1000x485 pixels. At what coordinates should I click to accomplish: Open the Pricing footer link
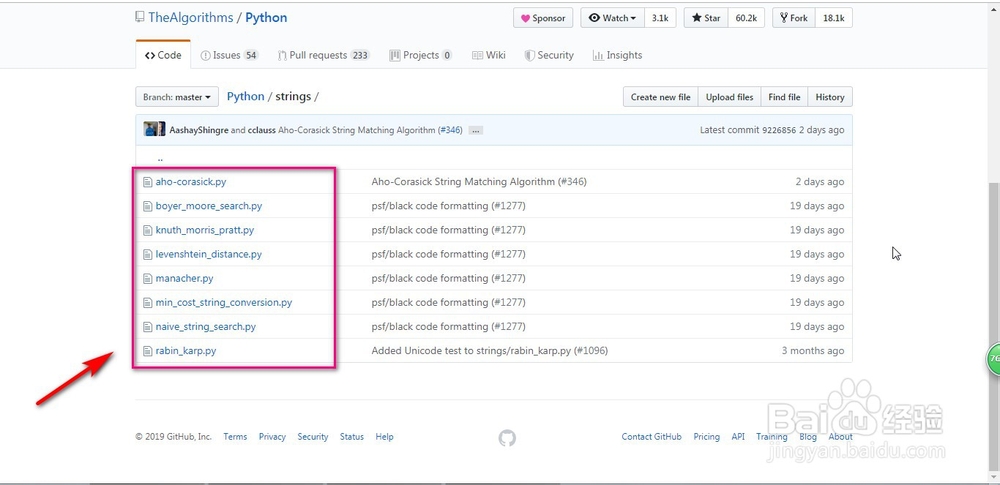pyautogui.click(x=707, y=437)
